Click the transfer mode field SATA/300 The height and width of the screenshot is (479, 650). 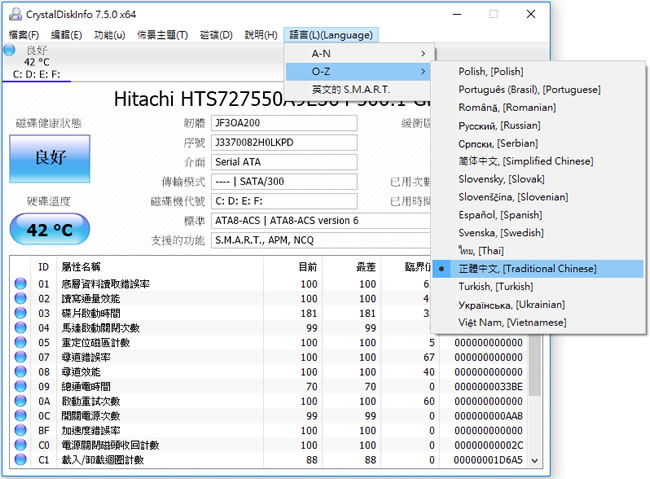point(284,182)
